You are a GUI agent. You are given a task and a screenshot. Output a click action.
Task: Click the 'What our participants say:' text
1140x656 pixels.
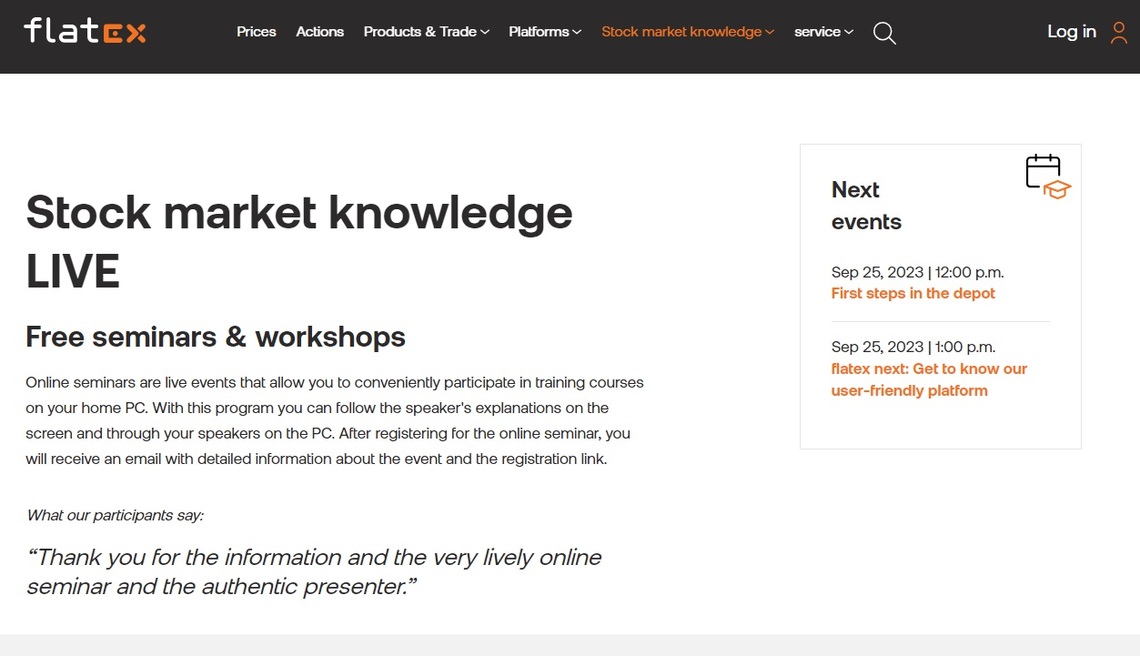(115, 516)
